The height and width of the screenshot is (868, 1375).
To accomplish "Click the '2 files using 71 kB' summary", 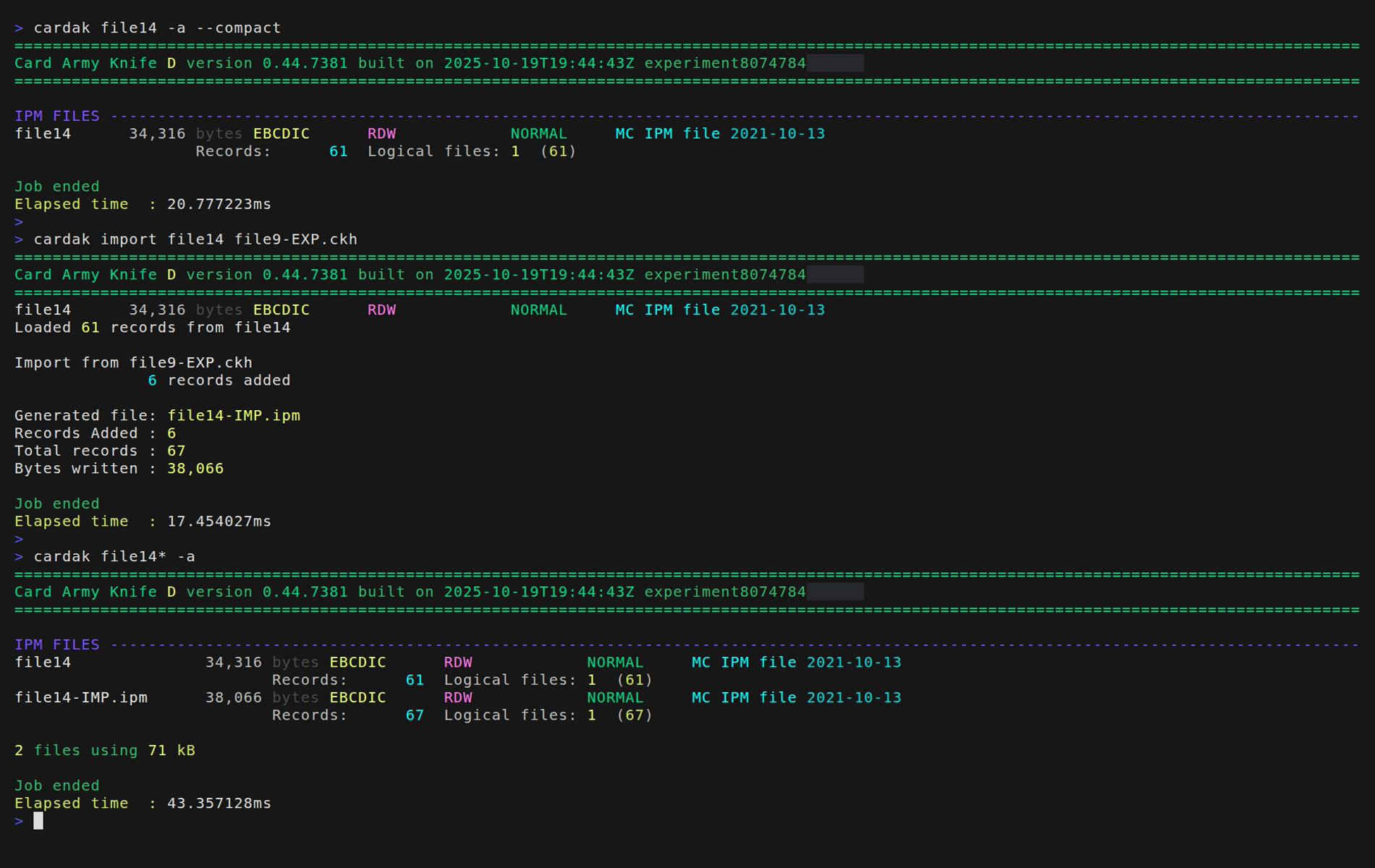I will point(105,750).
